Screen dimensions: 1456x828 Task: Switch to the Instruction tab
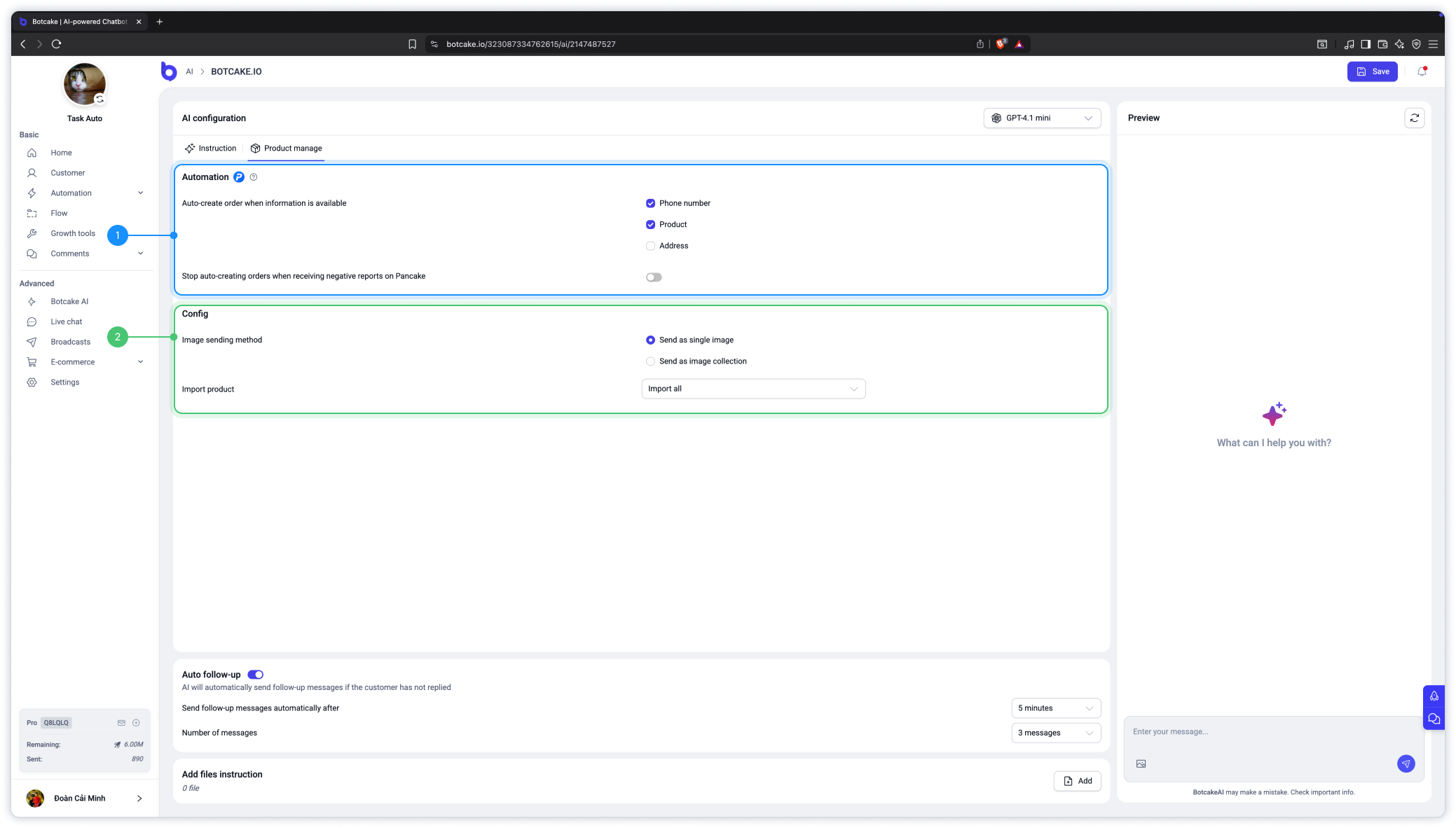pyautogui.click(x=210, y=149)
